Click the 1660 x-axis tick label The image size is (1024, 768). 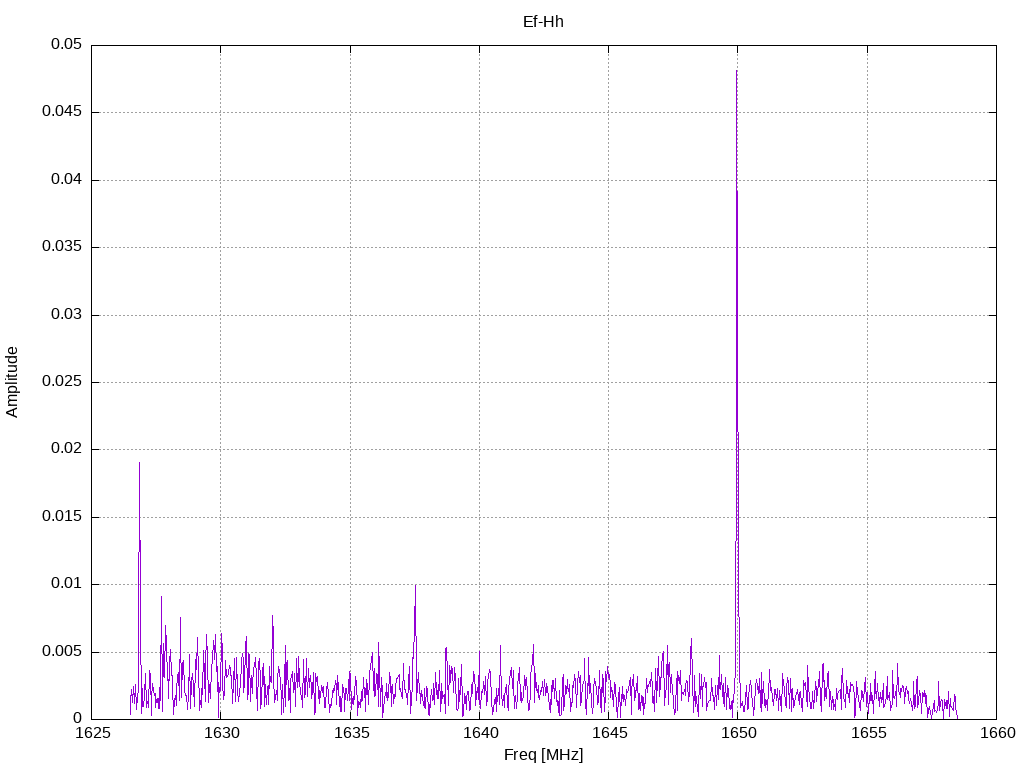pyautogui.click(x=998, y=733)
